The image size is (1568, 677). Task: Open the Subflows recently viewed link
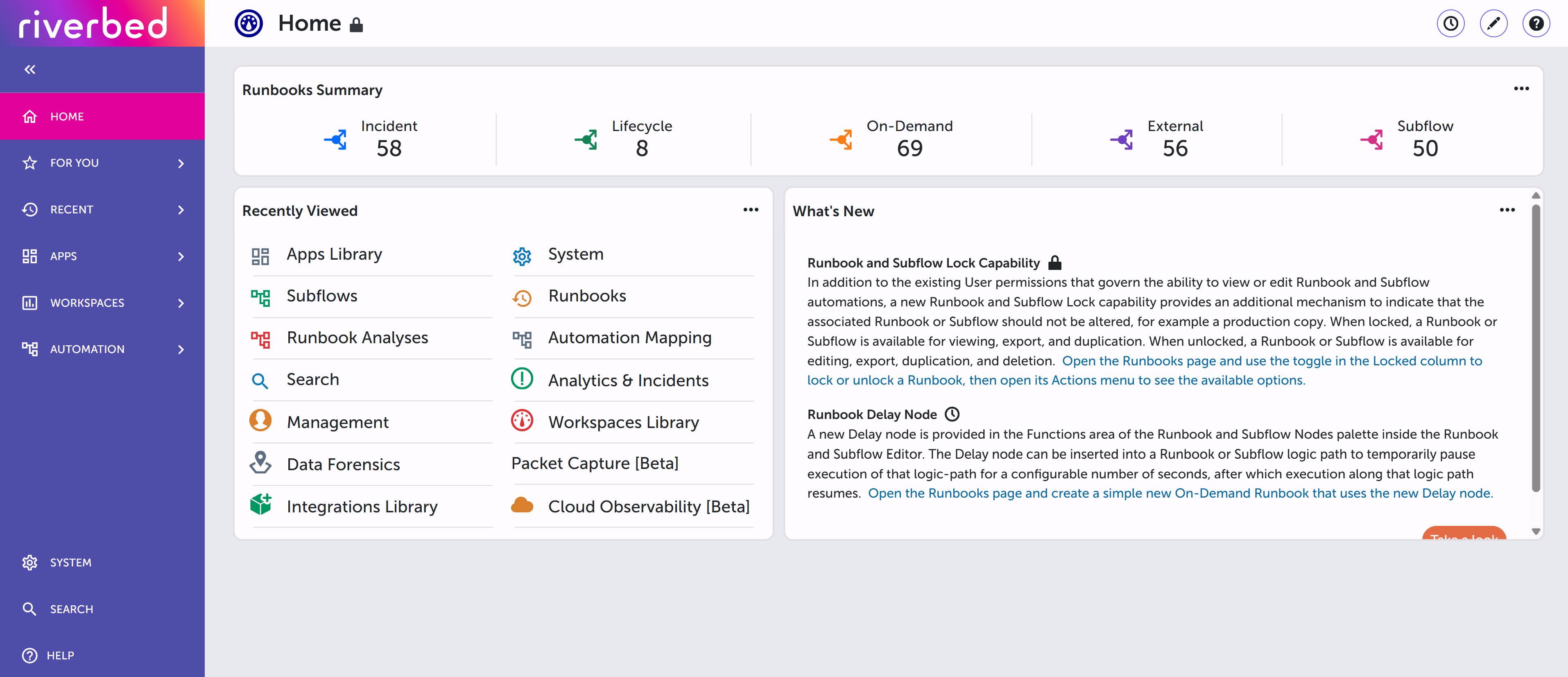coord(322,296)
